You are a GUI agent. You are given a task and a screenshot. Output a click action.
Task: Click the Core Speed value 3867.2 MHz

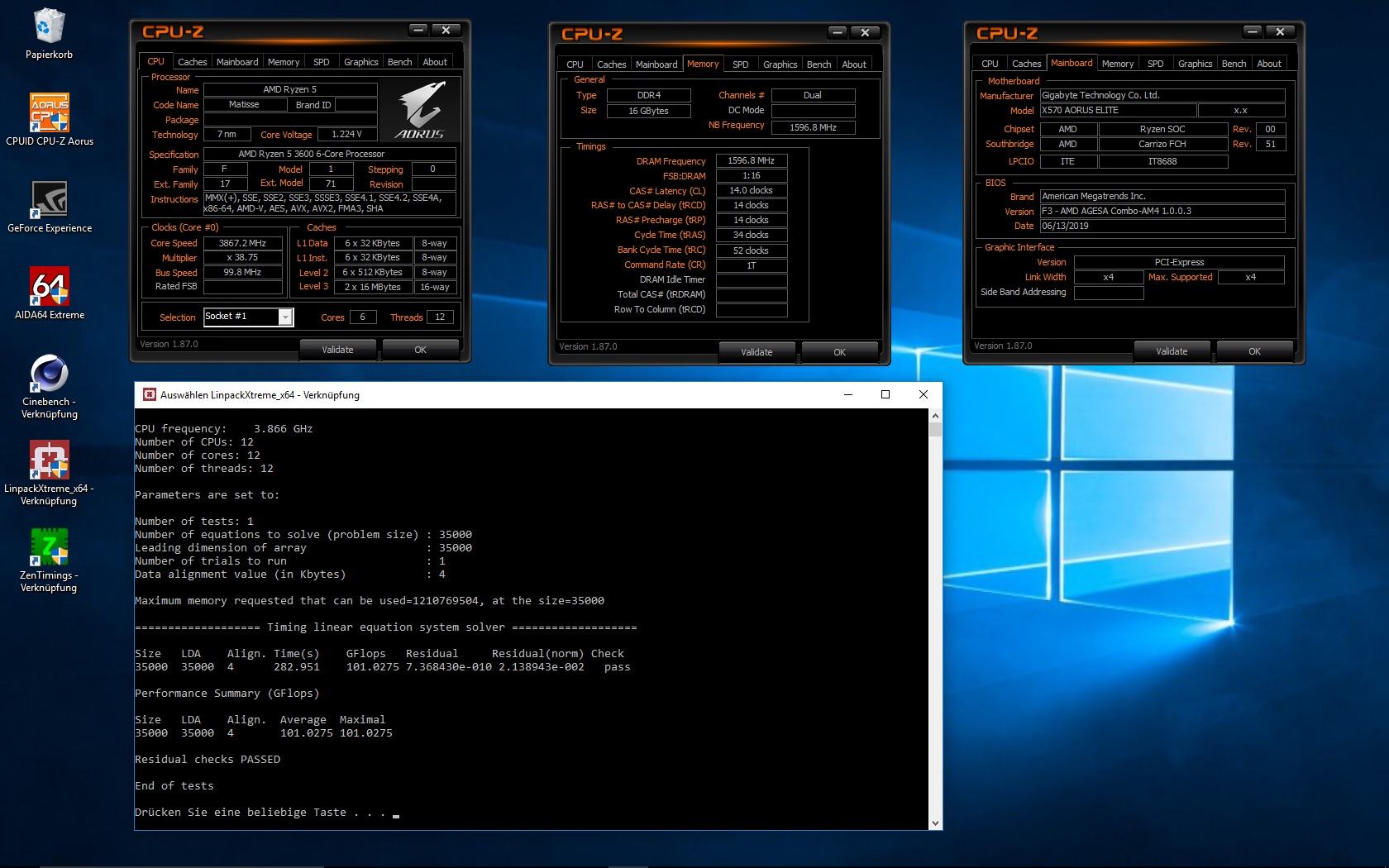242,243
